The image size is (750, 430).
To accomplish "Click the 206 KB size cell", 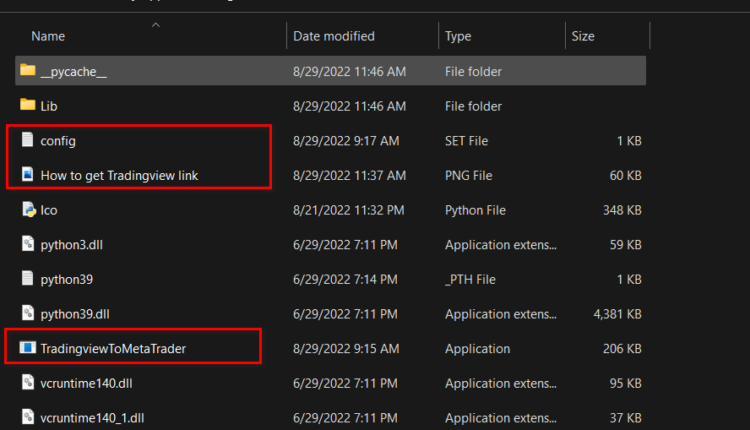I will coord(622,349).
